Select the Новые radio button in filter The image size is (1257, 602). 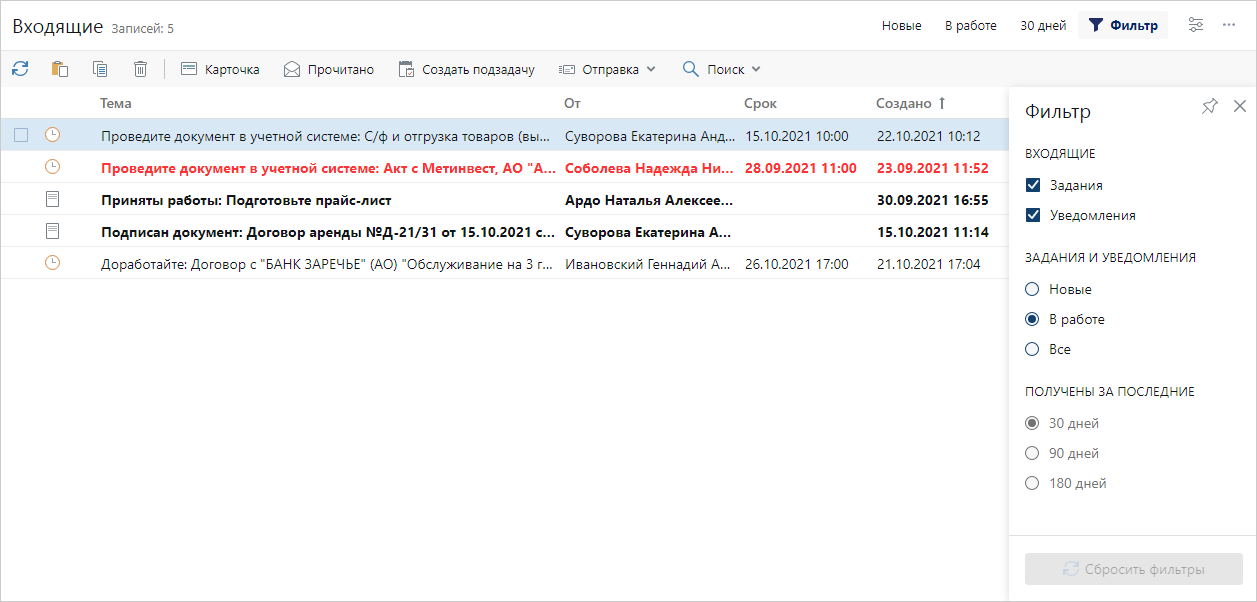[x=1033, y=289]
